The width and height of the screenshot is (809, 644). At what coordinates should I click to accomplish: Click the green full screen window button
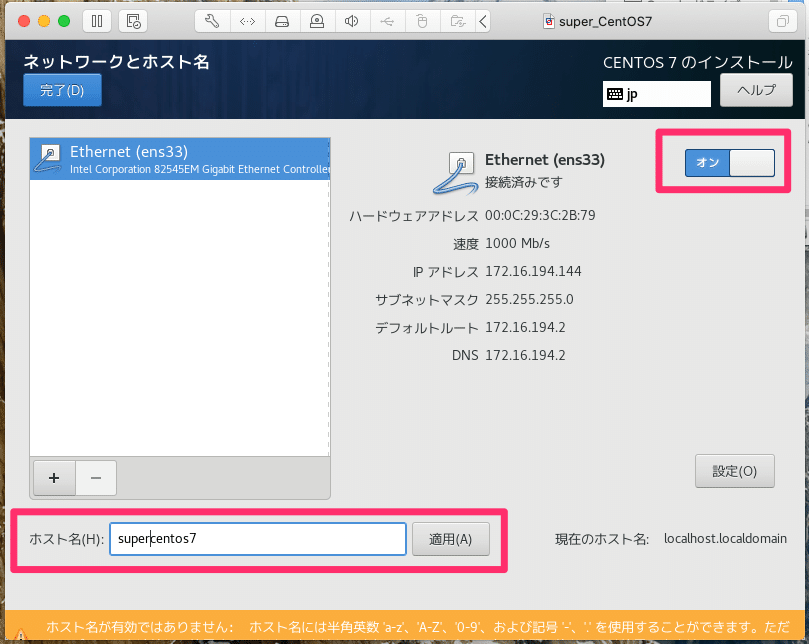(64, 21)
